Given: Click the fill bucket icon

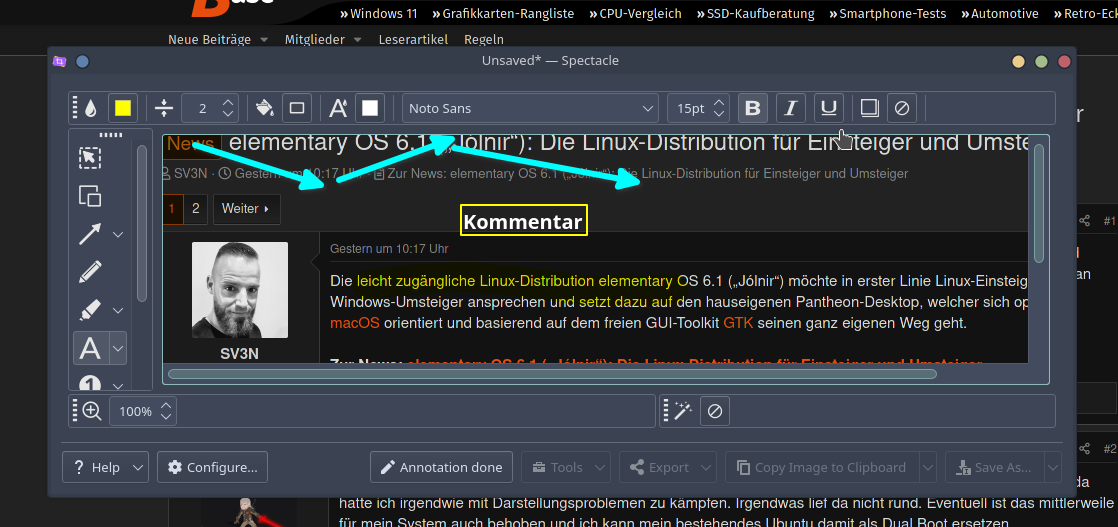Looking at the screenshot, I should pyautogui.click(x=265, y=108).
